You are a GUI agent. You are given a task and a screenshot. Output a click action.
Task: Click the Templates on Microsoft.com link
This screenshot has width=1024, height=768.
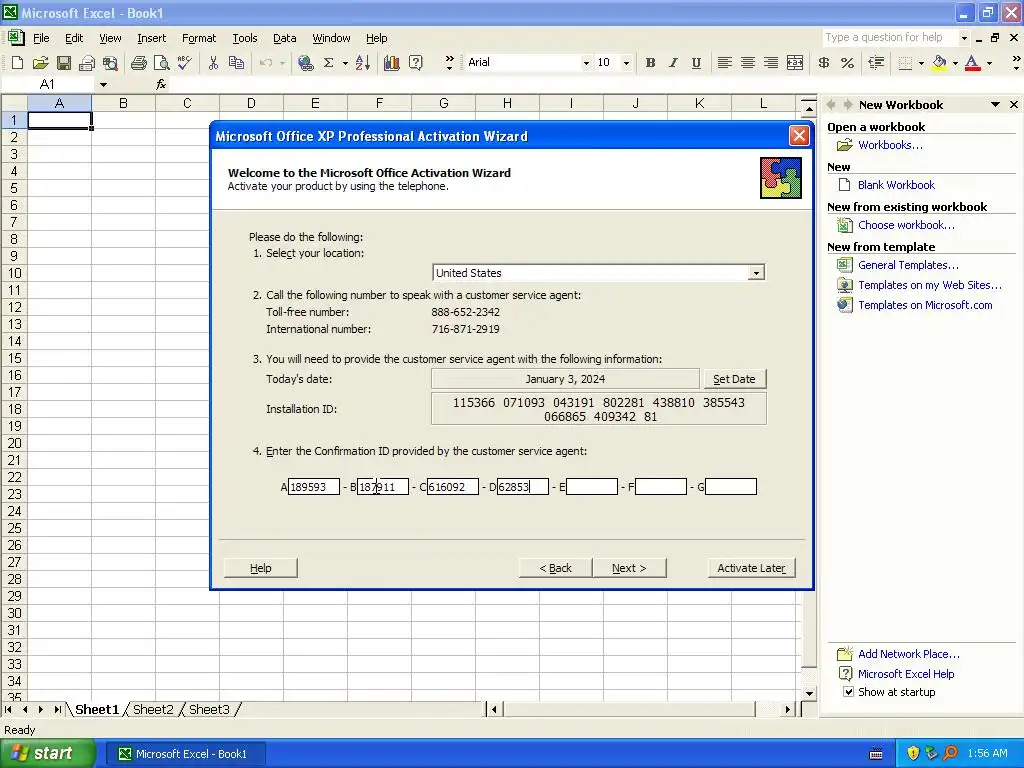pyautogui.click(x=925, y=305)
